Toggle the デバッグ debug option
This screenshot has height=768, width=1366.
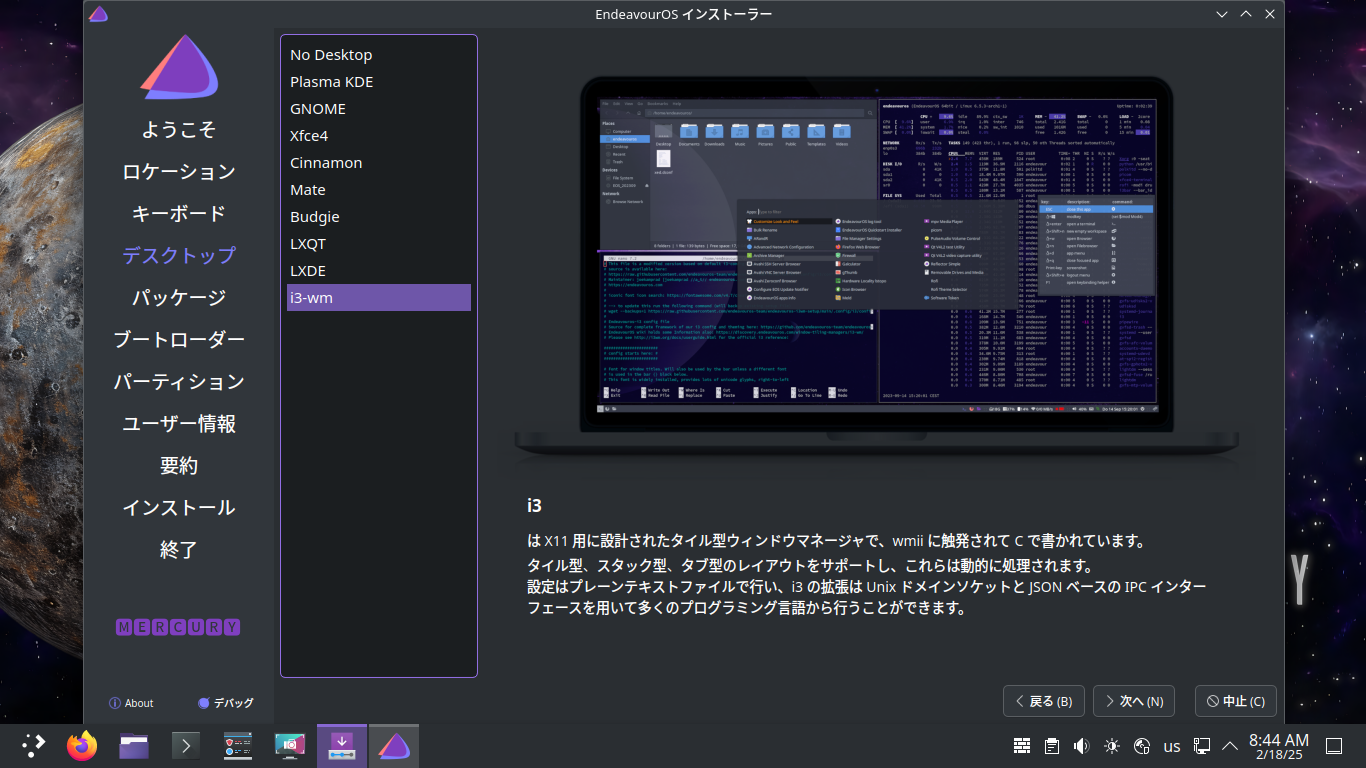point(226,703)
